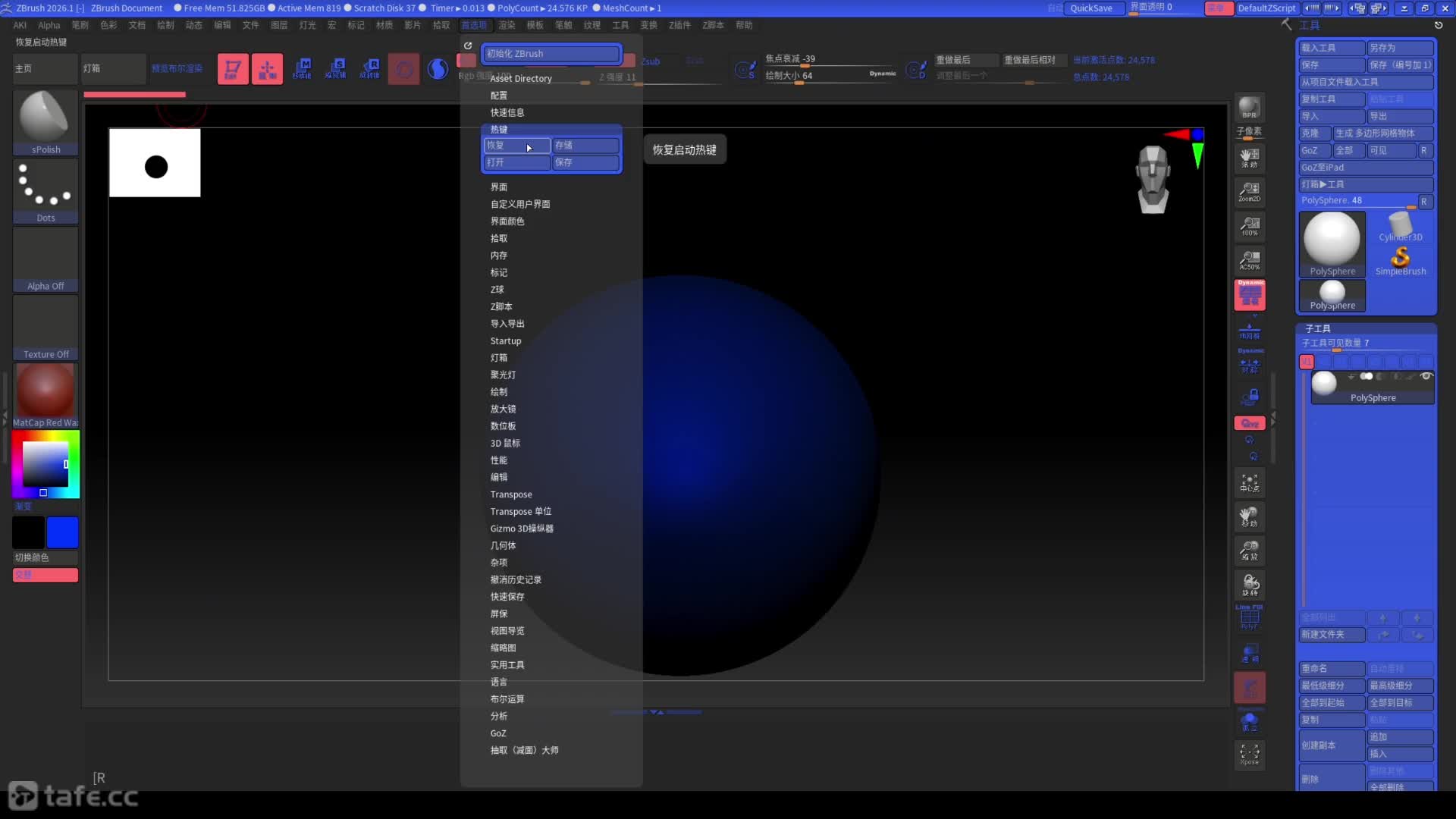
Task: Select the 缩放 zoom-view icon on right shelf
Action: (x=1249, y=551)
